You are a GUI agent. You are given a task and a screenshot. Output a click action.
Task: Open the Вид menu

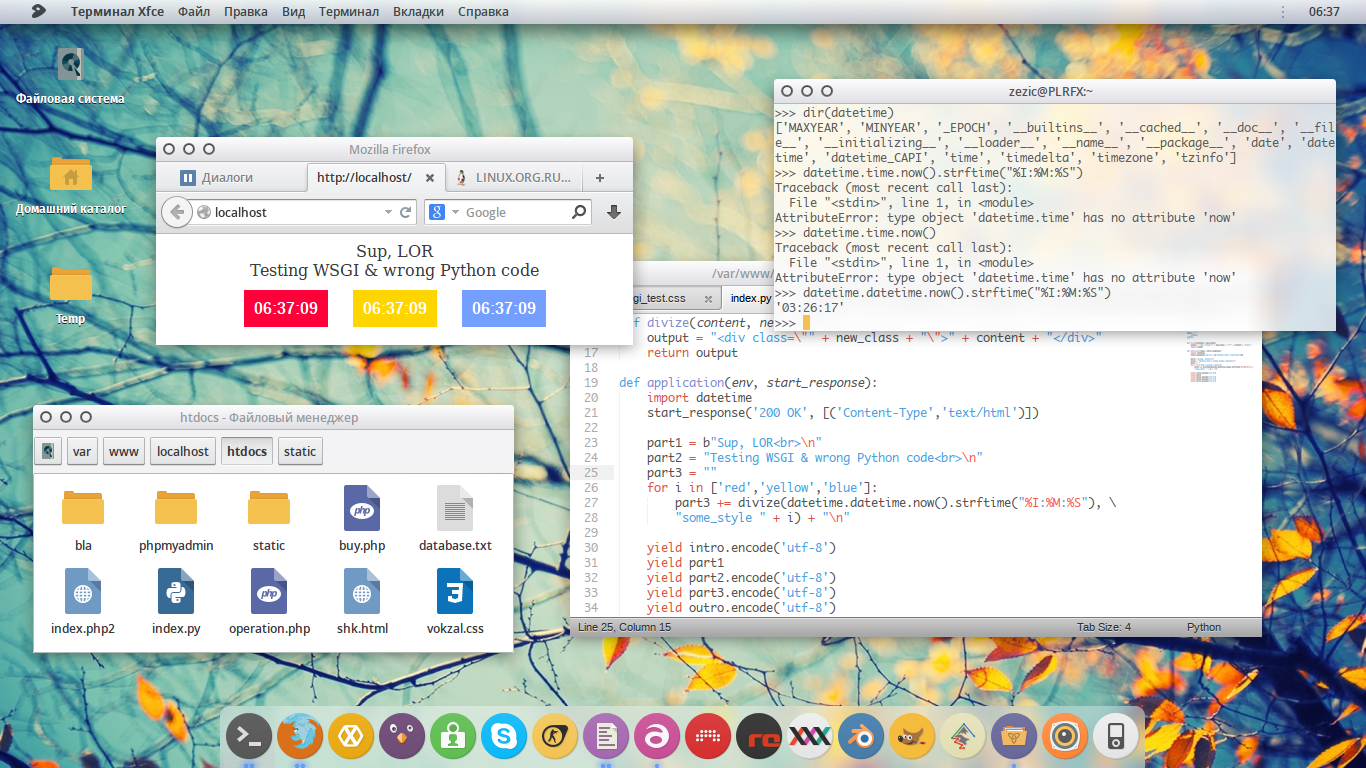294,12
